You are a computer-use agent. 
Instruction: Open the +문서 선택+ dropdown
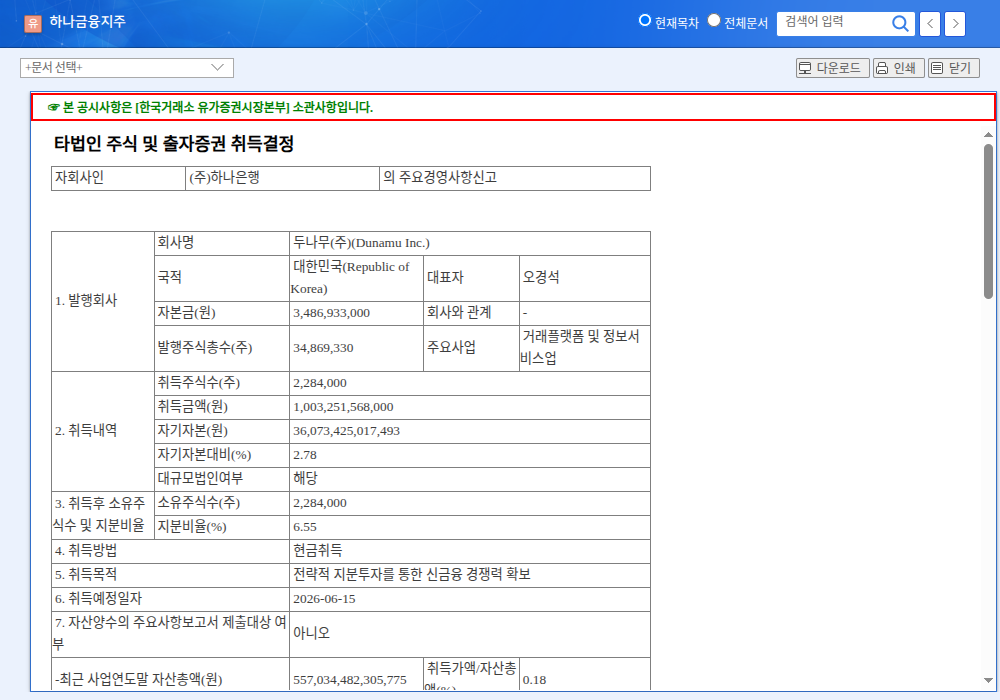coord(127,68)
